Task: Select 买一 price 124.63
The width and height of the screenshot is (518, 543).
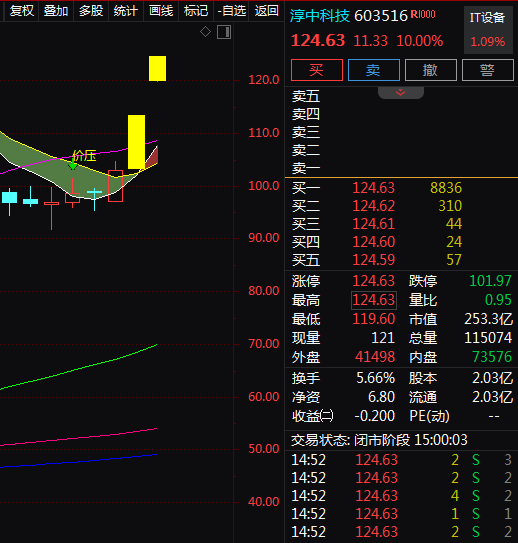Action: point(374,188)
